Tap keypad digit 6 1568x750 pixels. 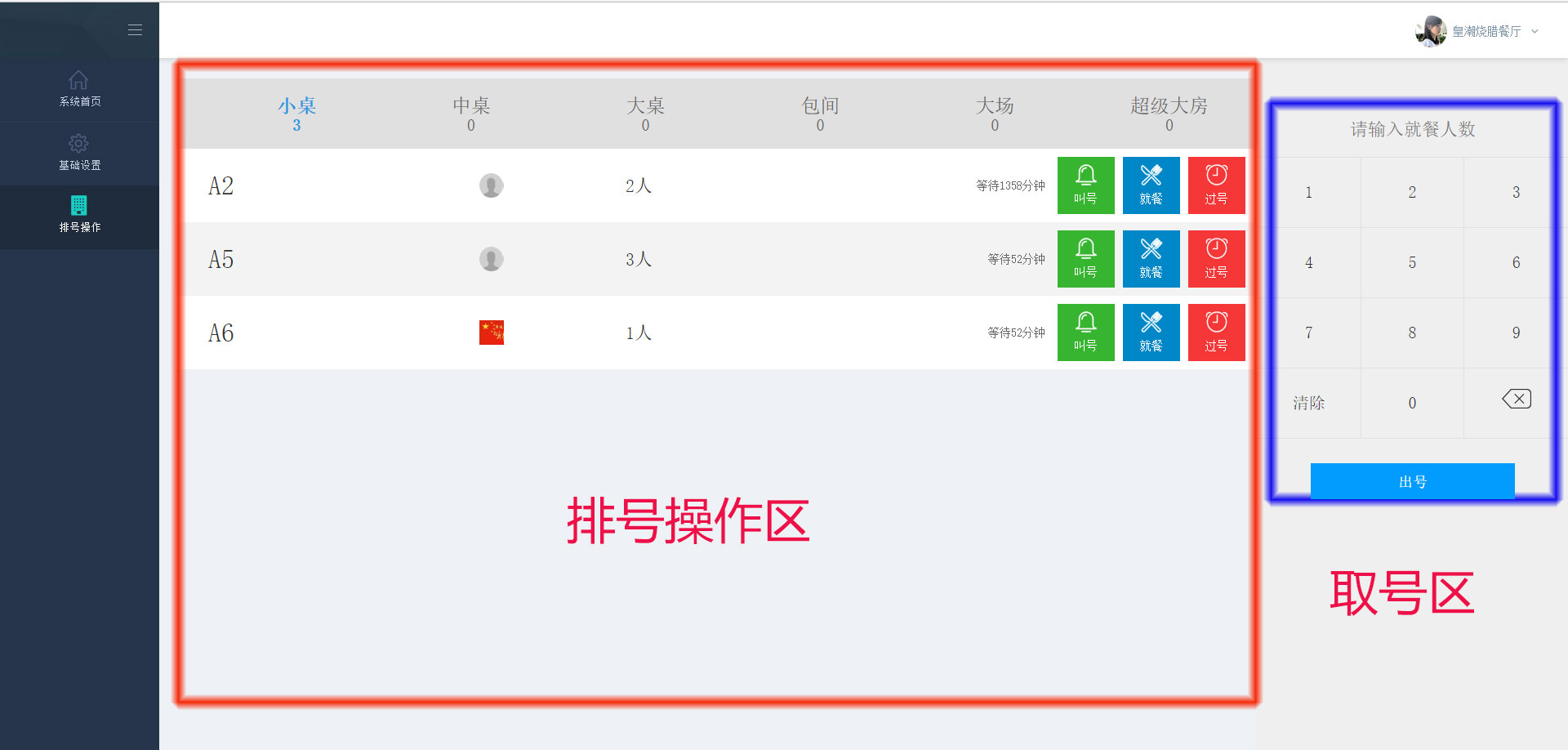pos(1516,262)
